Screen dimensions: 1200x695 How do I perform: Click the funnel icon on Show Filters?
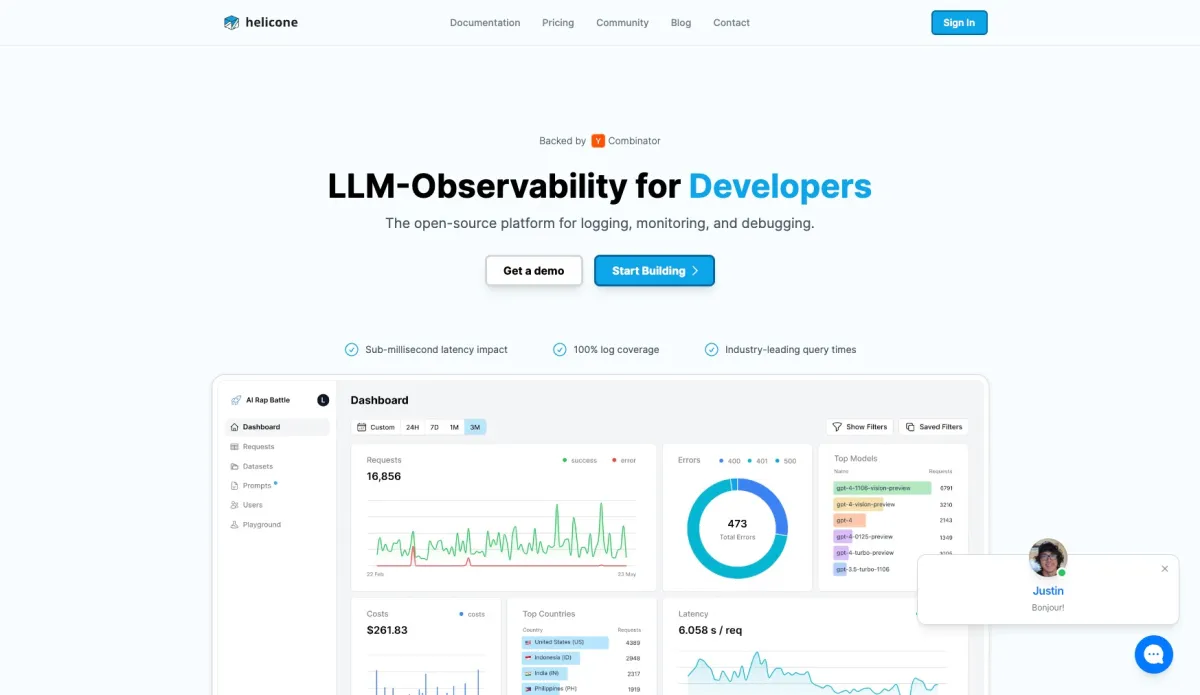pos(837,427)
